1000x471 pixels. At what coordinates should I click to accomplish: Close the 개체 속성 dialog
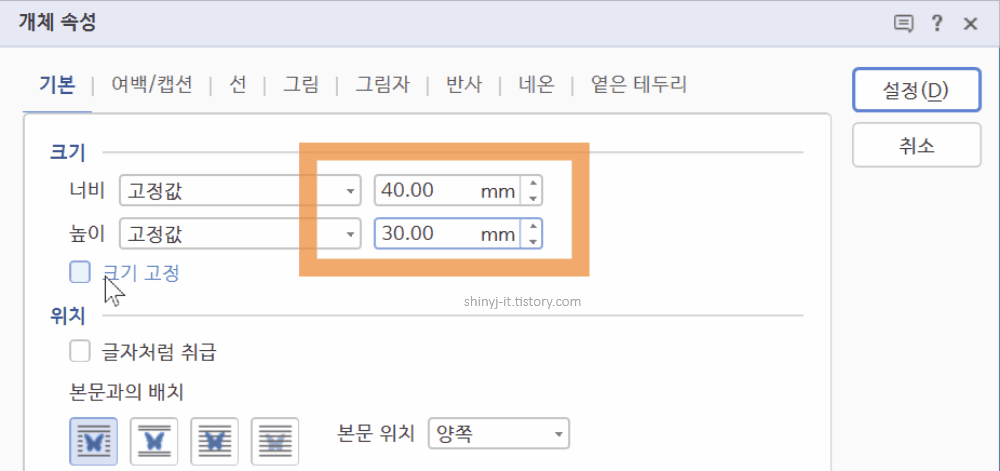point(971,25)
